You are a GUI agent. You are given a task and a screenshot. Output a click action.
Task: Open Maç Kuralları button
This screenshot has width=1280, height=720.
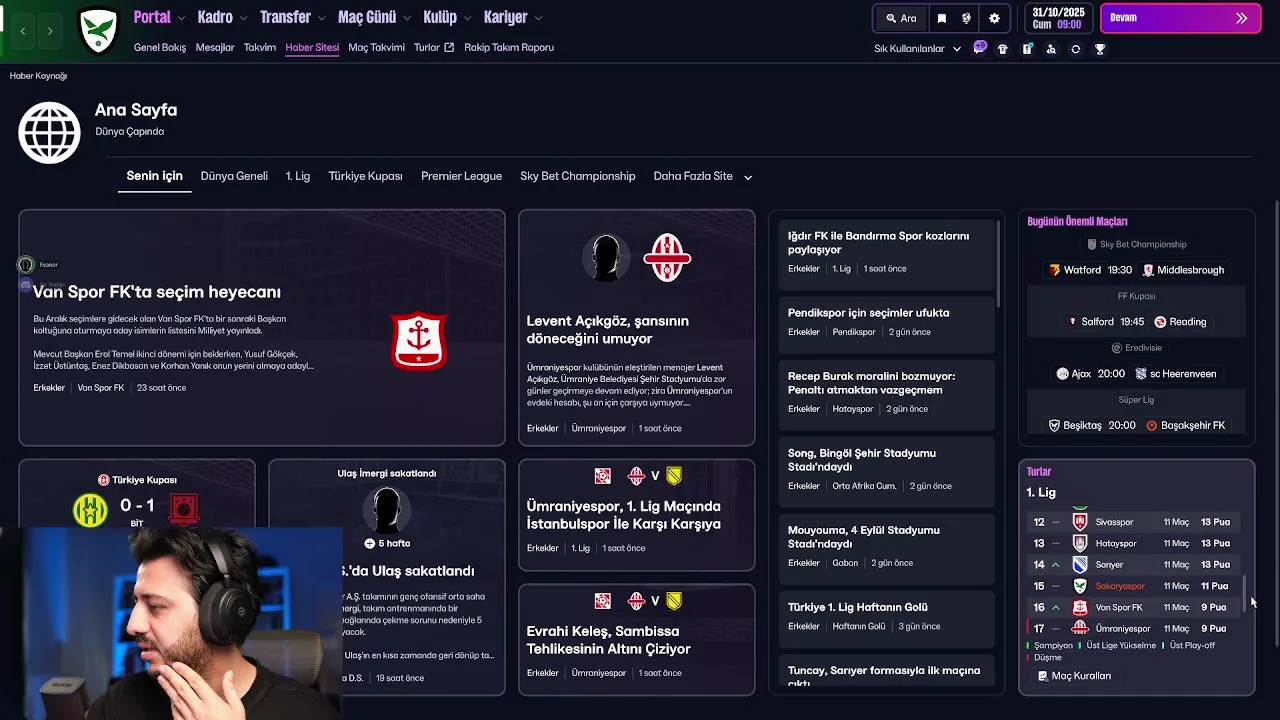click(x=1074, y=676)
